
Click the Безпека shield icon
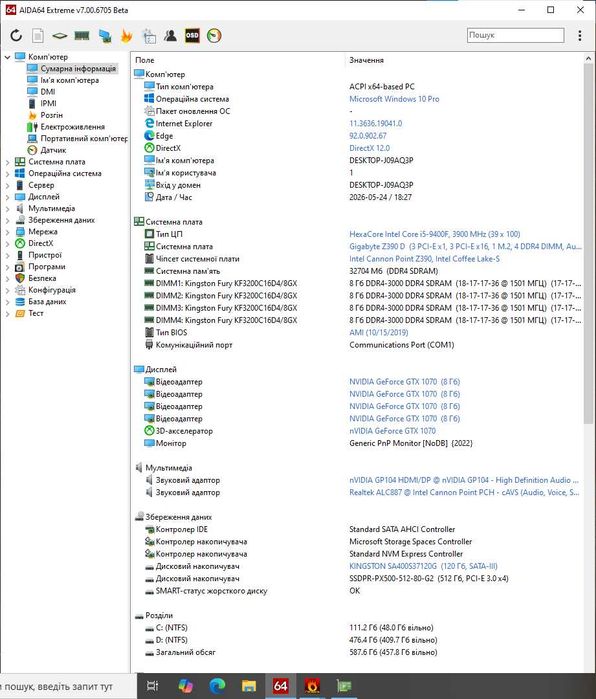tap(20, 278)
